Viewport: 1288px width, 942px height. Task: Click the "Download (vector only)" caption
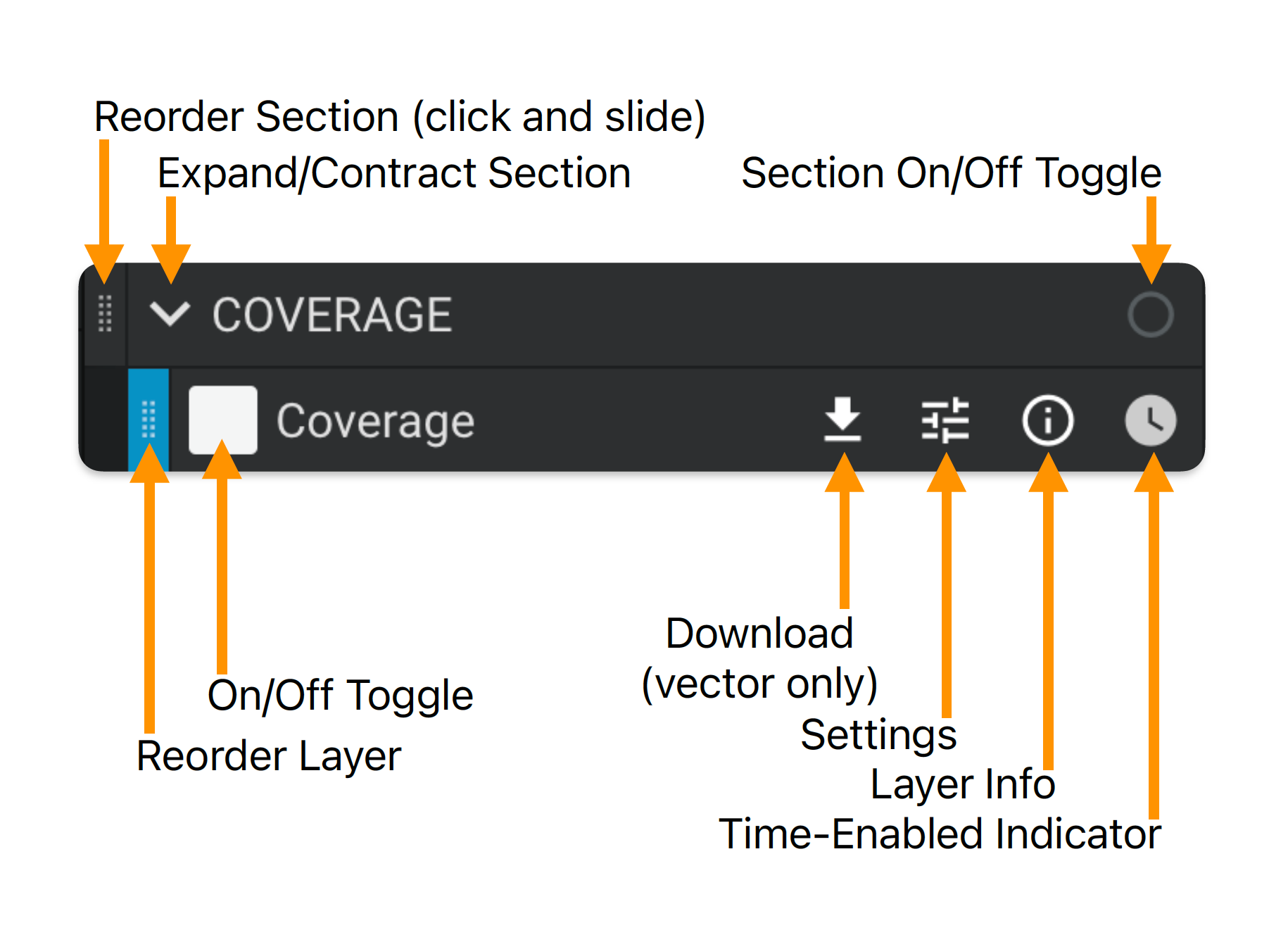[759, 658]
